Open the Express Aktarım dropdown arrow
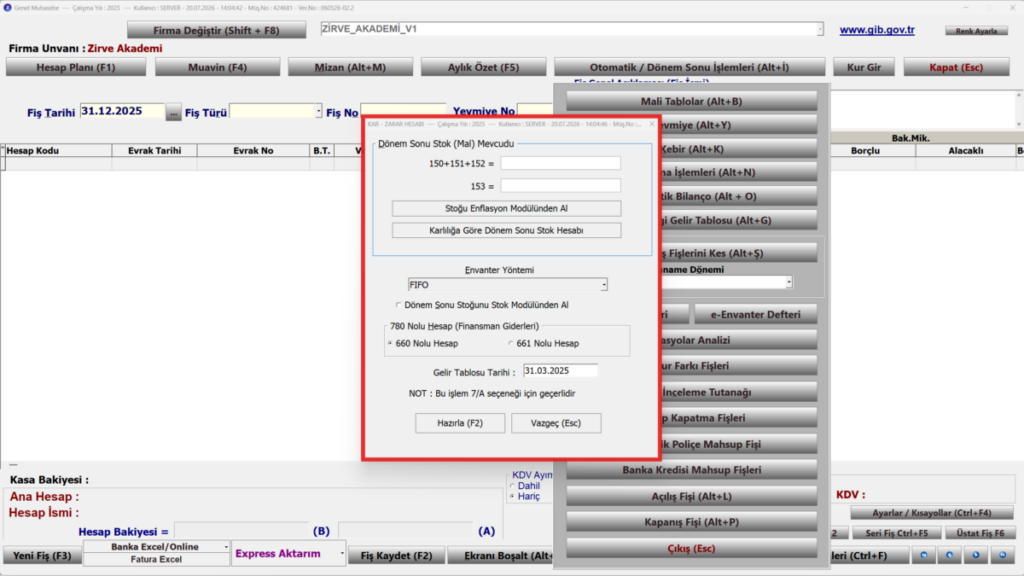The image size is (1024, 576). [x=342, y=554]
